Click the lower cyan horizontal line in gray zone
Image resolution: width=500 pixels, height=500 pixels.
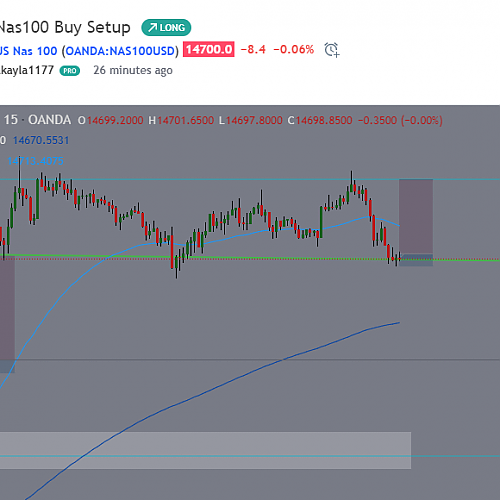(250, 456)
